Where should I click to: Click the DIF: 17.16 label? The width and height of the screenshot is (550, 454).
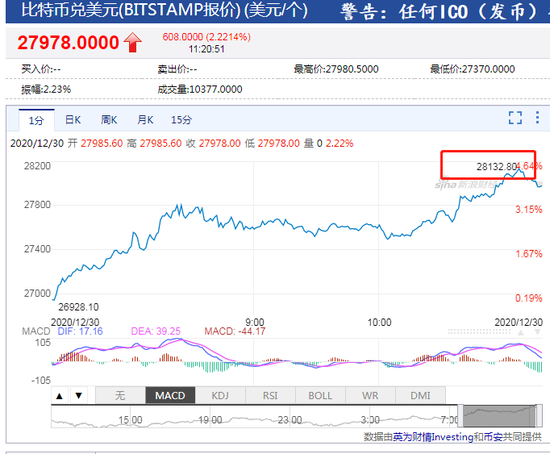(x=80, y=331)
